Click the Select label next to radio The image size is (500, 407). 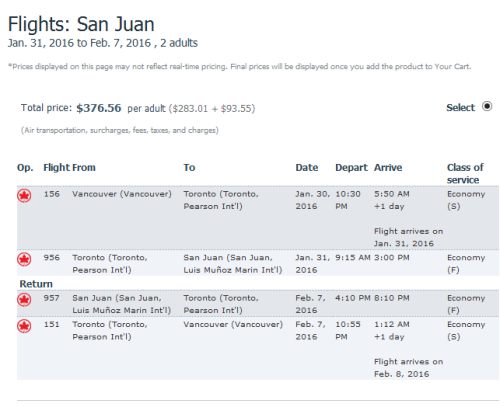point(460,108)
